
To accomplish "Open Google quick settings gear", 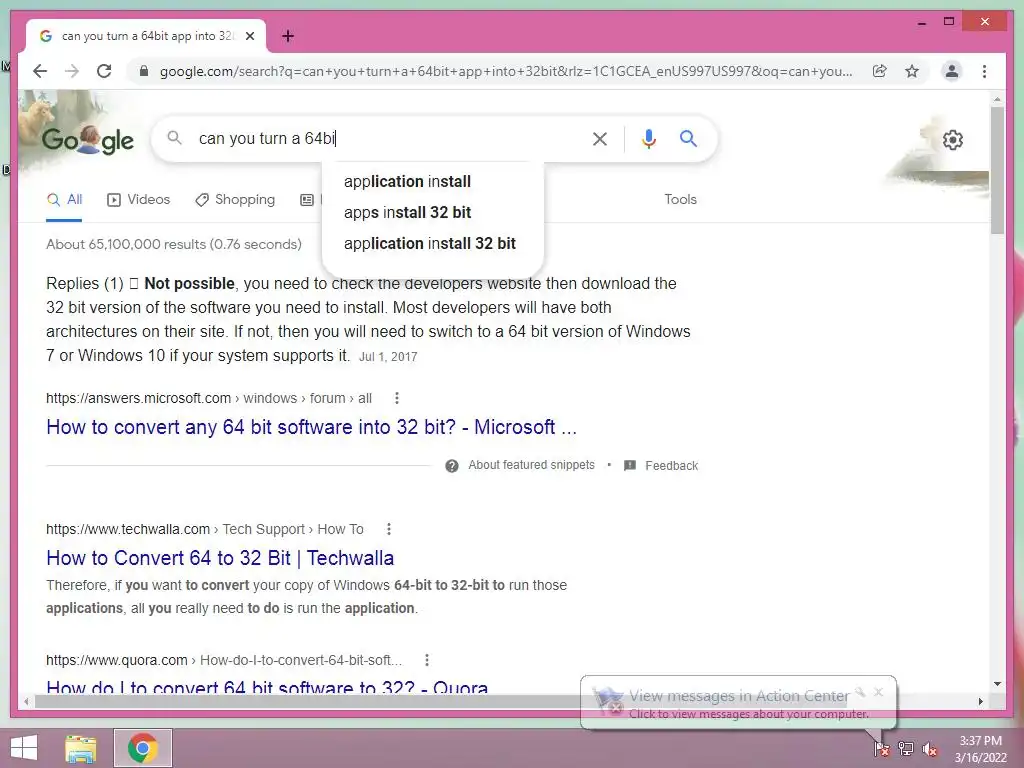I will (953, 140).
